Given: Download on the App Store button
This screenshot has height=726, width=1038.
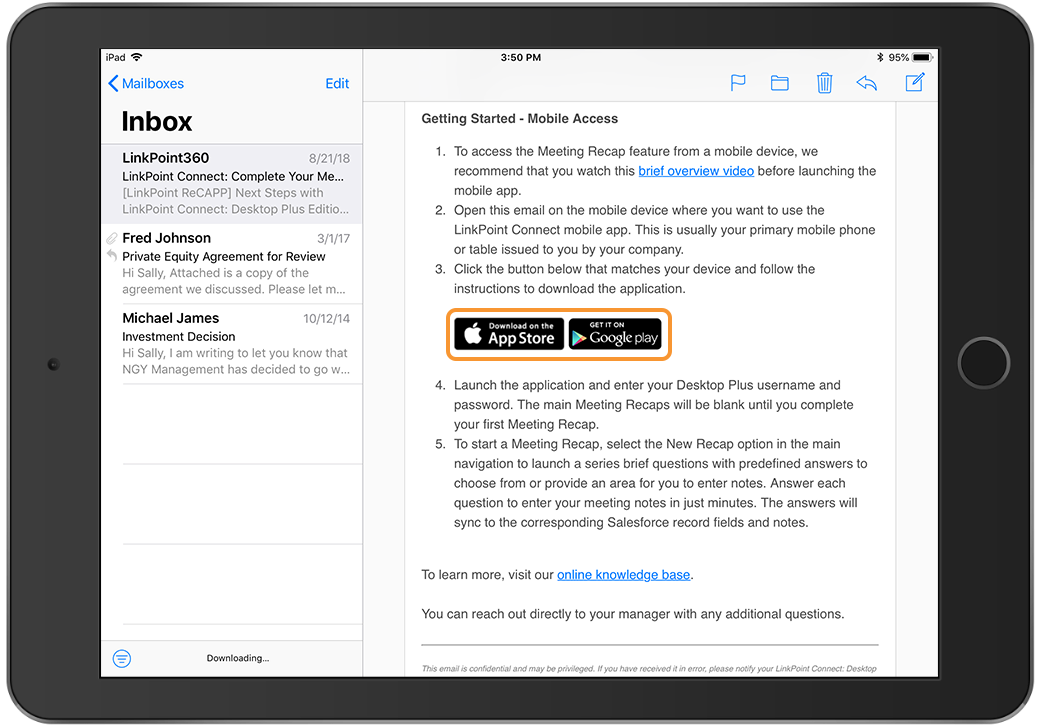Looking at the screenshot, I should [x=509, y=334].
